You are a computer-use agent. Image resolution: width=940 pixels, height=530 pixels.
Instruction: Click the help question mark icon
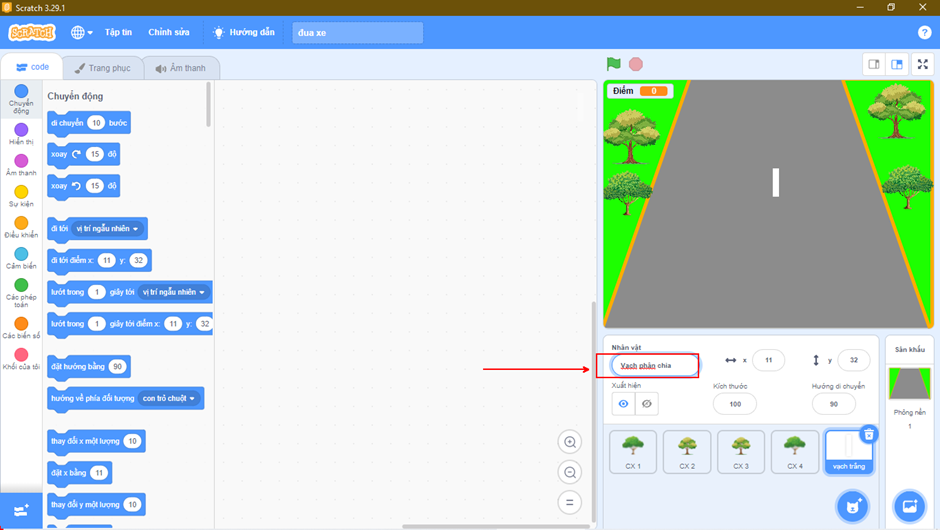click(x=924, y=32)
